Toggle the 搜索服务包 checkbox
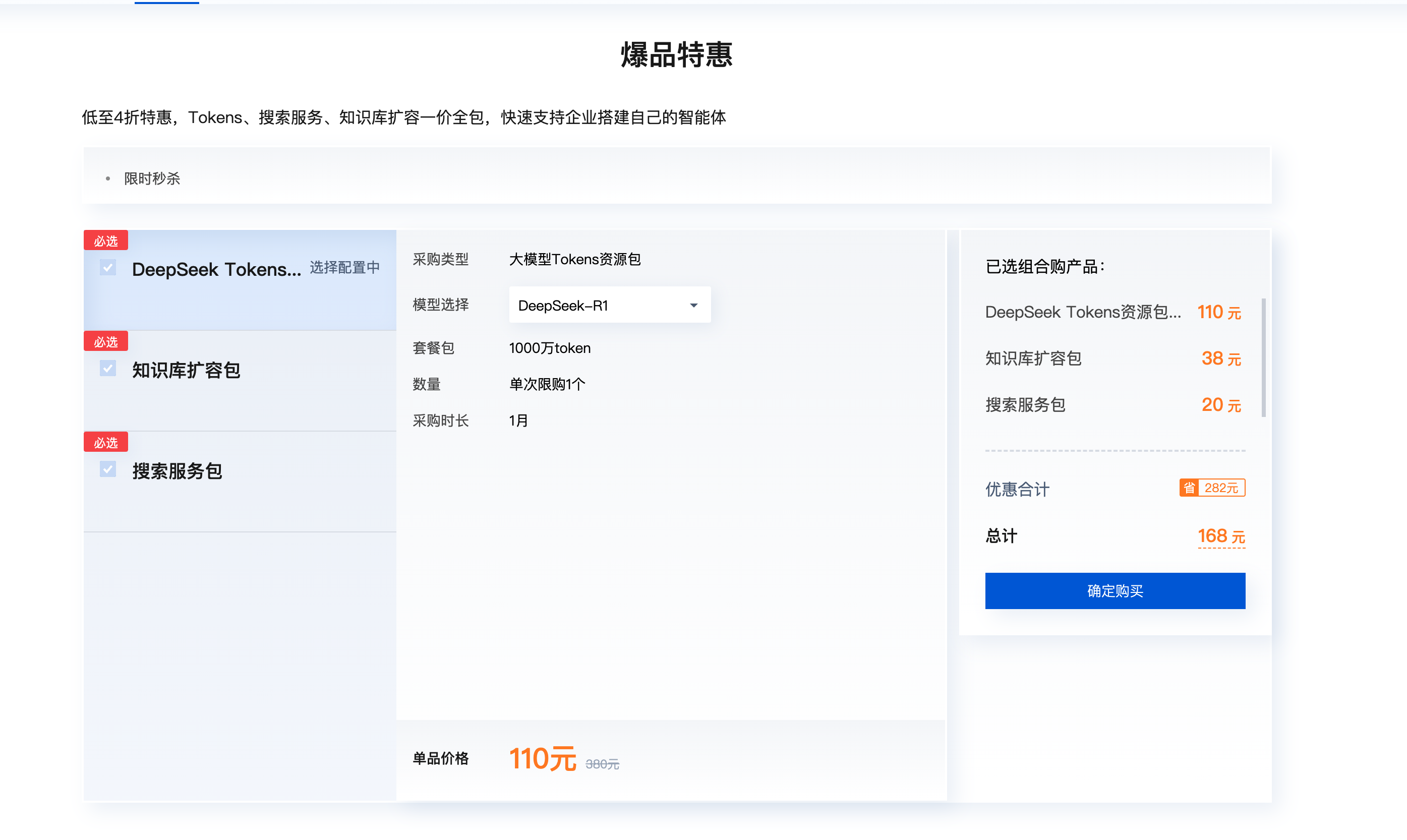Viewport: 1407px width, 840px height. click(107, 469)
